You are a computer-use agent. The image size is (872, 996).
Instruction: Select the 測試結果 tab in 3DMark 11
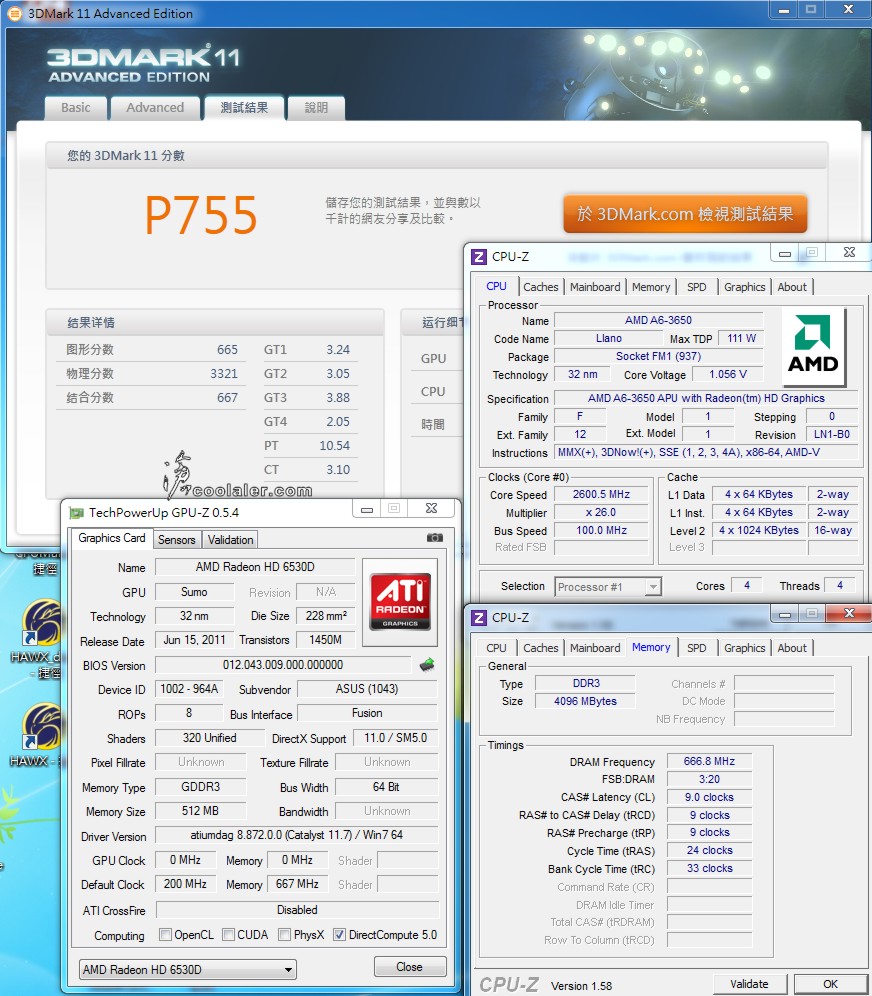[x=244, y=108]
